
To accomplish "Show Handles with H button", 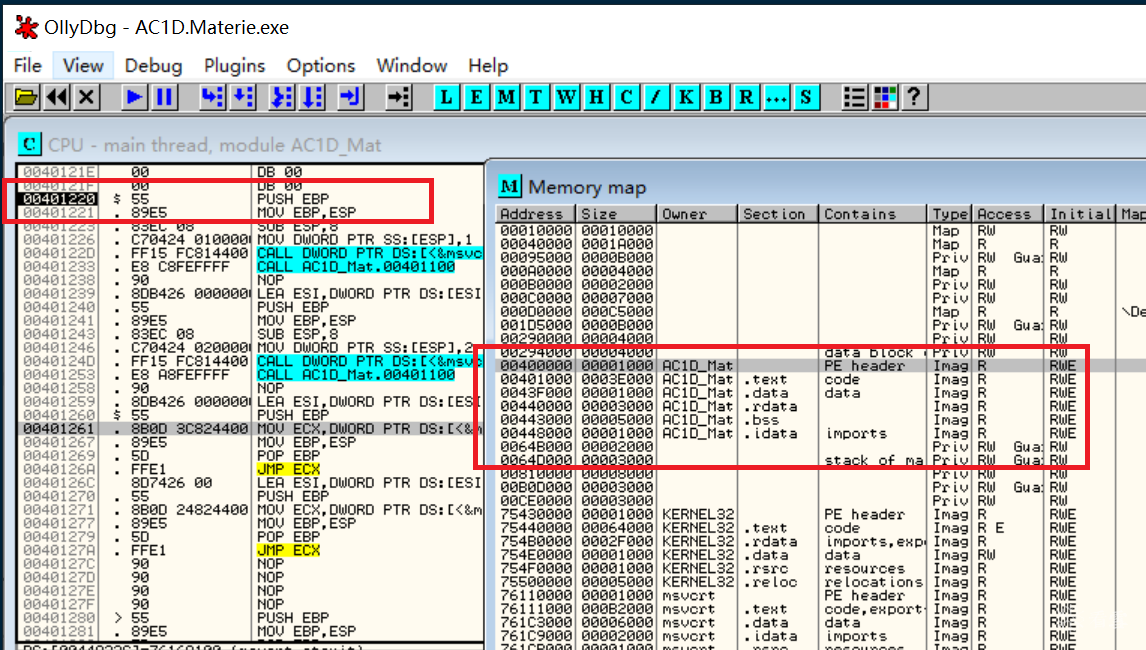I will coord(596,97).
